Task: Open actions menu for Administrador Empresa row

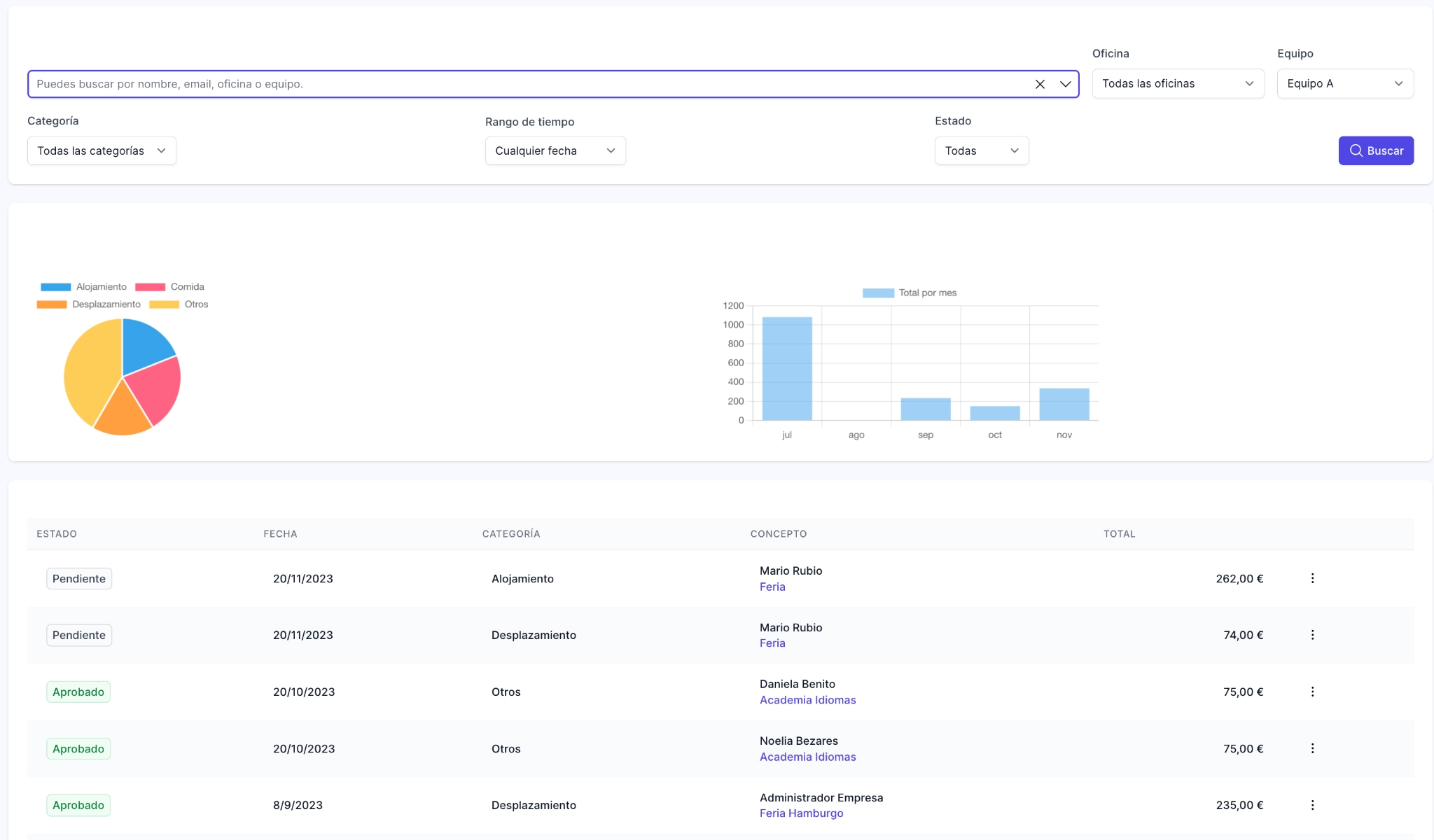Action: click(x=1313, y=805)
